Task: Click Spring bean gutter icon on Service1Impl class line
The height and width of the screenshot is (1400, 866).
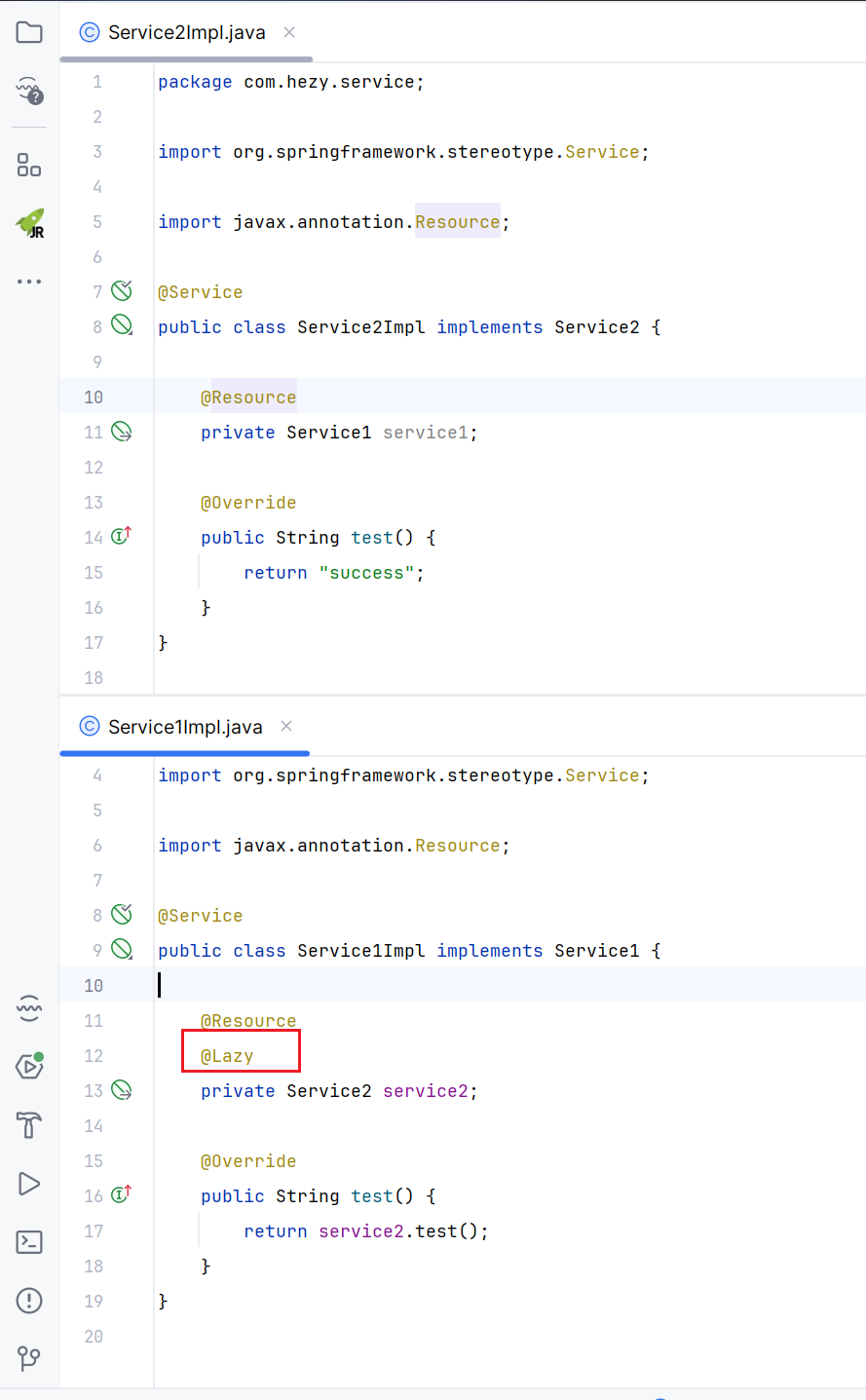Action: (x=122, y=949)
